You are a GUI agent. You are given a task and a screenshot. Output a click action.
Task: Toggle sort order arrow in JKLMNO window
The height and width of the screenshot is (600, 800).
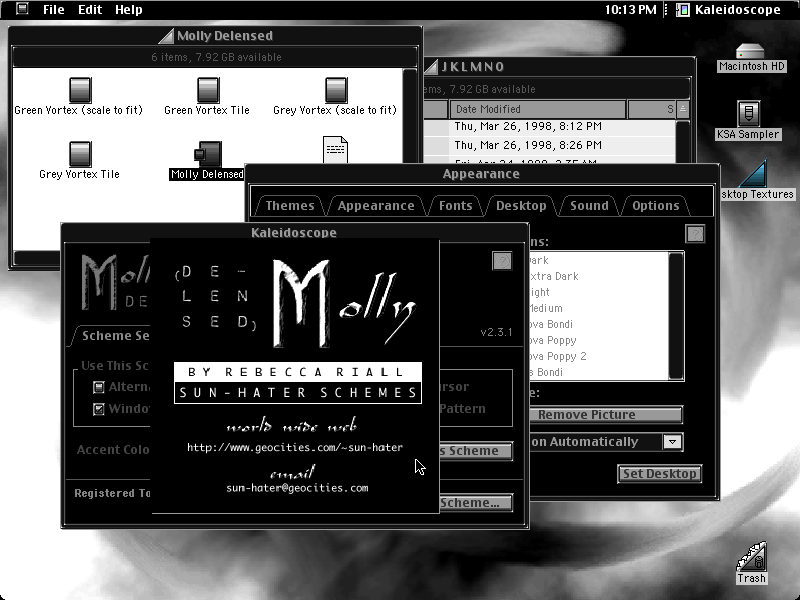click(683, 109)
